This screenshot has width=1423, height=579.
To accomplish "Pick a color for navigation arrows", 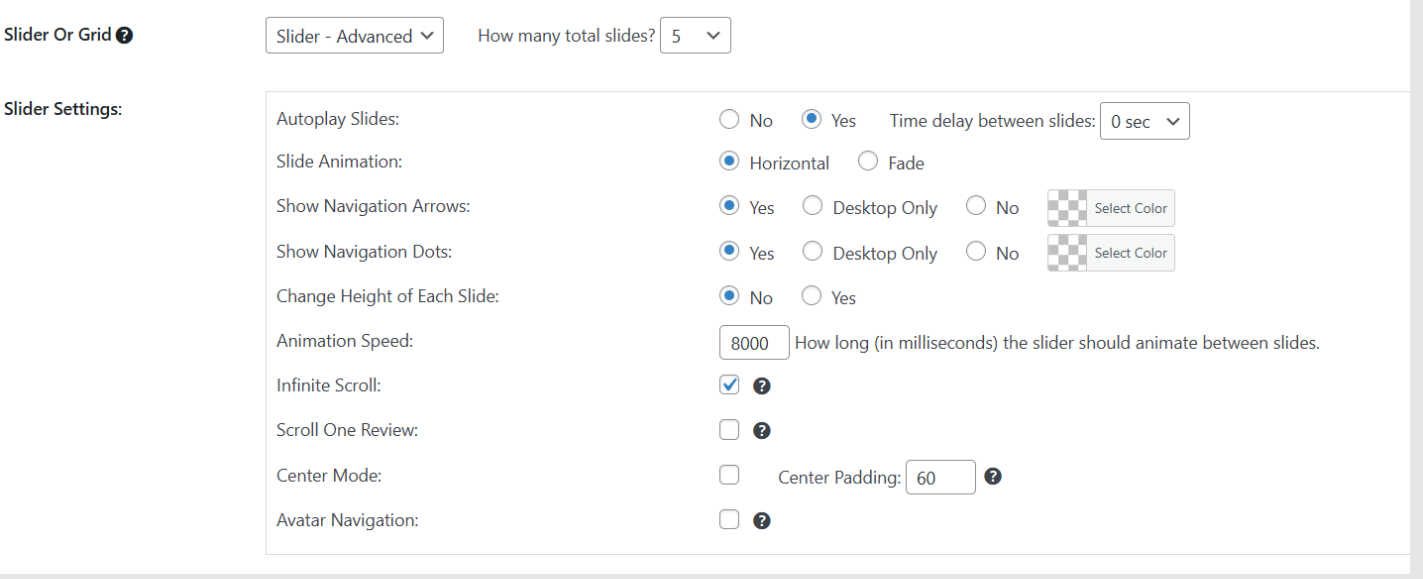I will coord(1111,208).
